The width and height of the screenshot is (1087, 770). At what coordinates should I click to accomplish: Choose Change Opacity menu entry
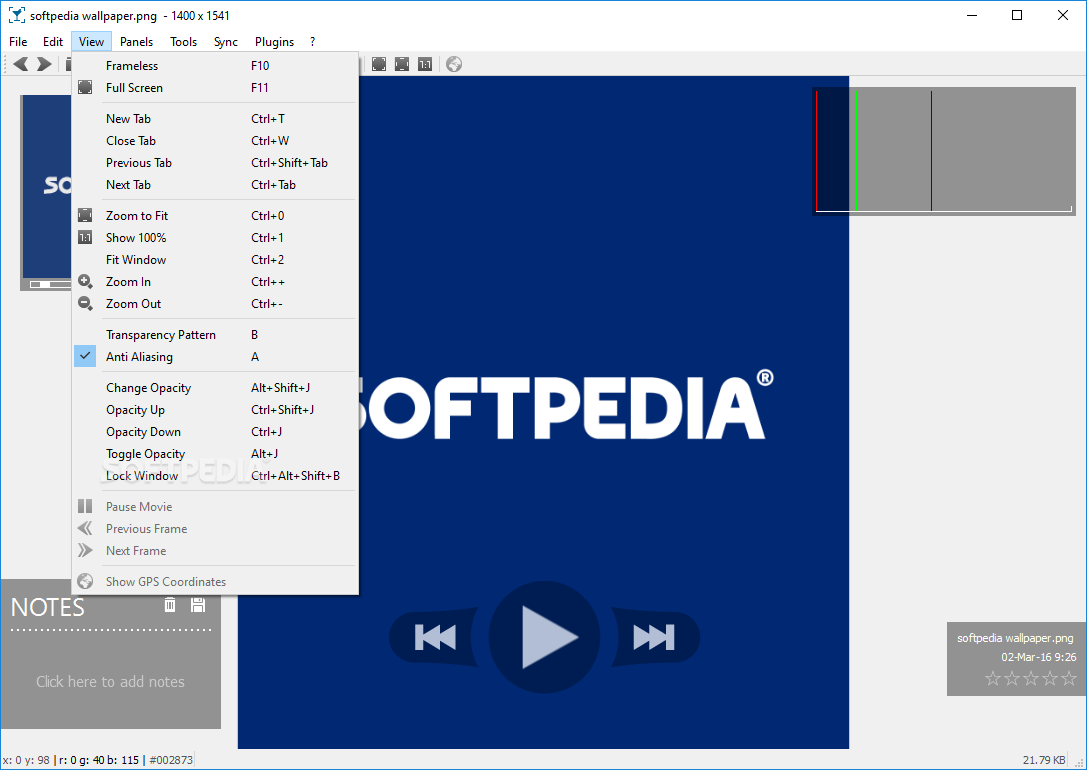[216, 388]
